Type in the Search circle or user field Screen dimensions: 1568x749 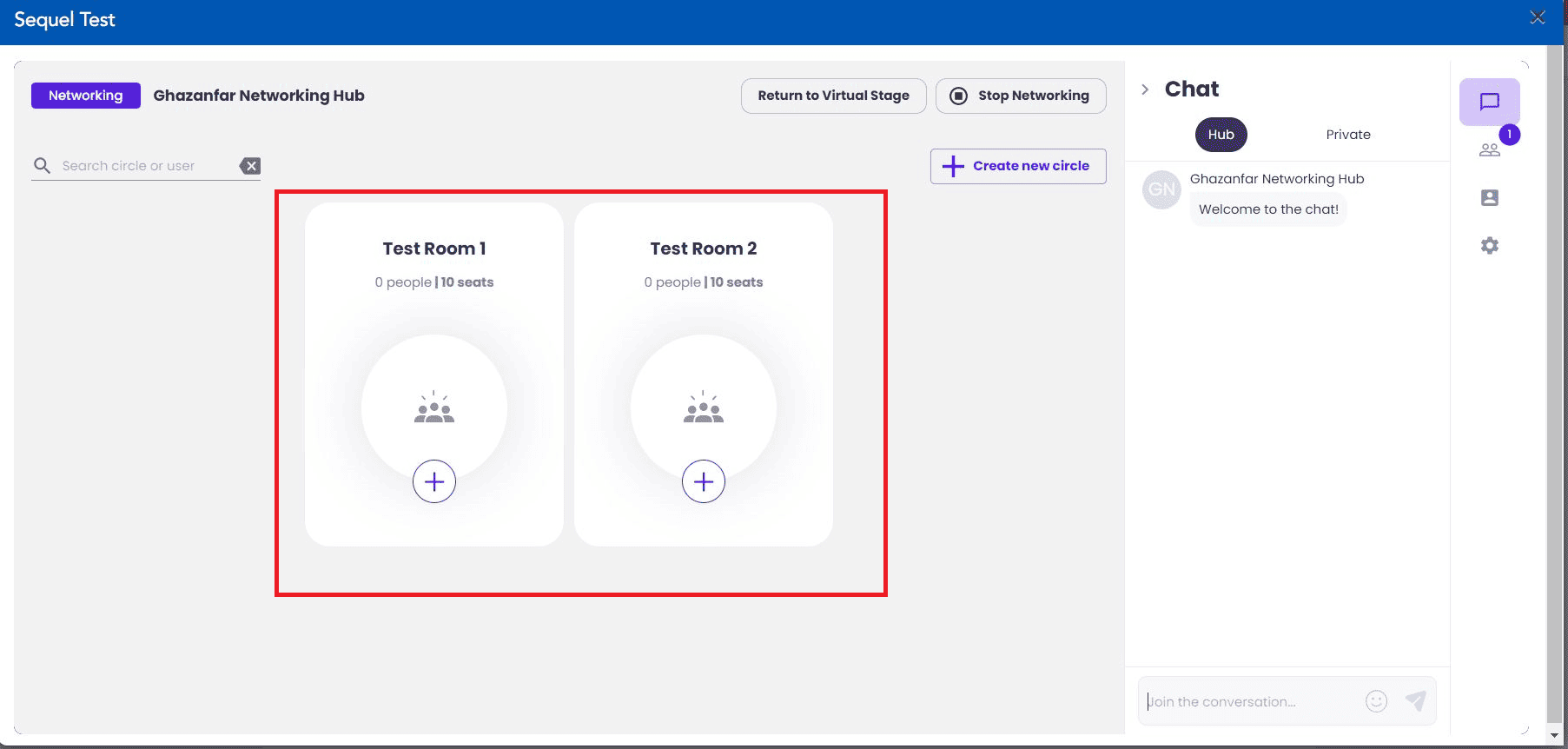point(143,166)
